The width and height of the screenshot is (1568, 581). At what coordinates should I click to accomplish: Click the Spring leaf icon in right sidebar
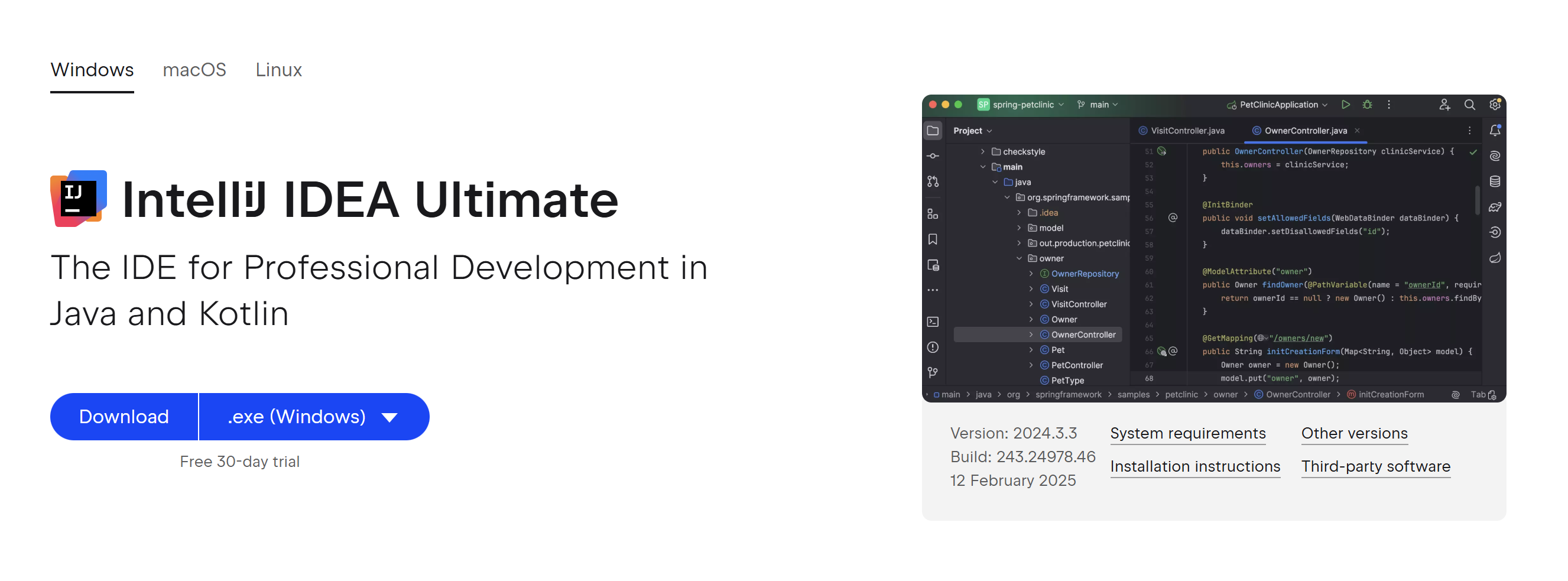(x=1495, y=258)
